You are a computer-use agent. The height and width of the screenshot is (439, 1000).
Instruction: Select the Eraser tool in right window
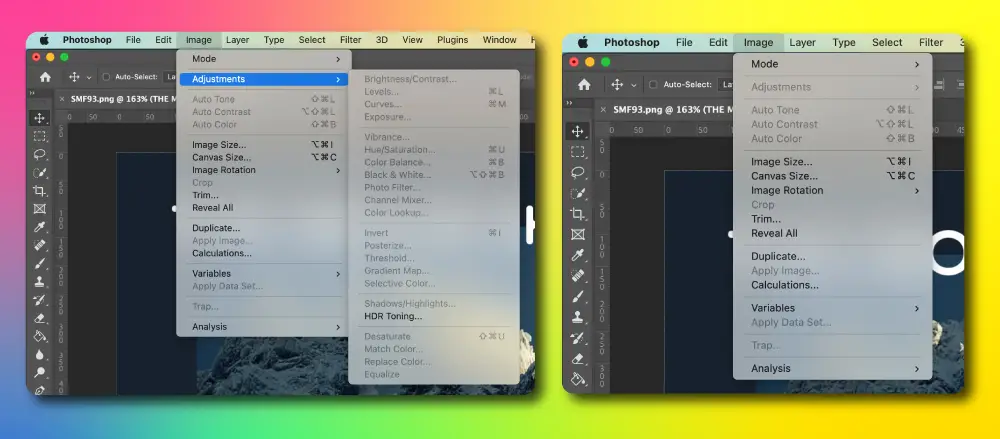[578, 359]
